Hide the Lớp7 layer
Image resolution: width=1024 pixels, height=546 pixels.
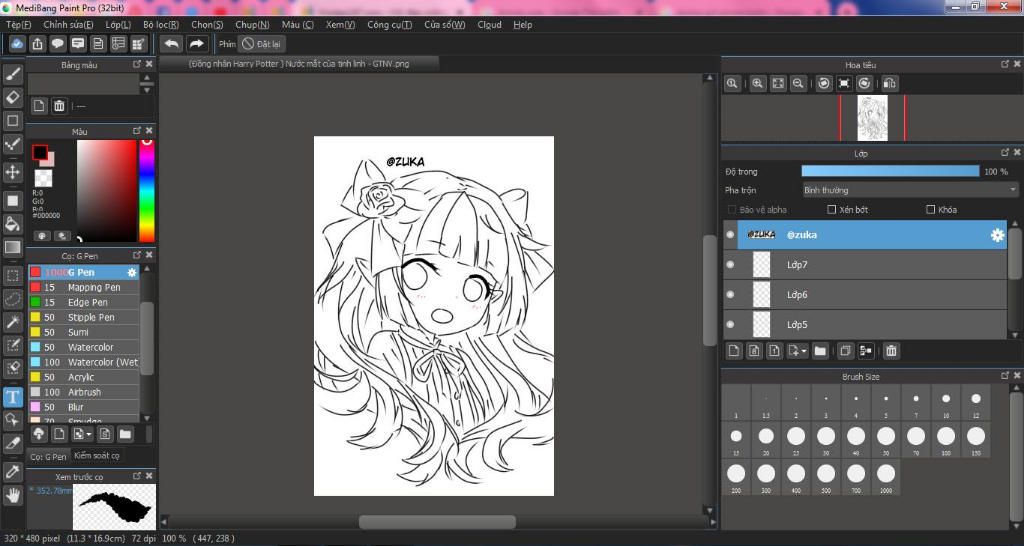pos(730,265)
